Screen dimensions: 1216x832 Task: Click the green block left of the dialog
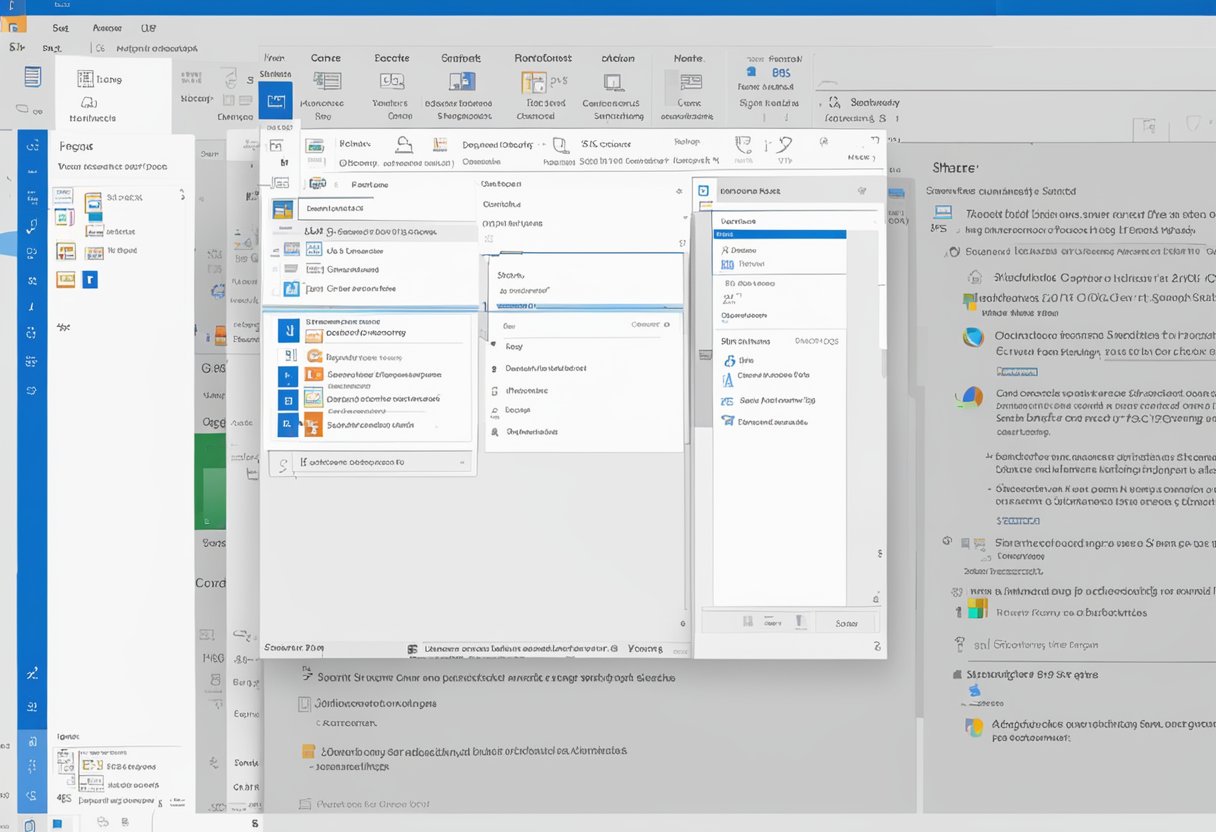tap(209, 482)
